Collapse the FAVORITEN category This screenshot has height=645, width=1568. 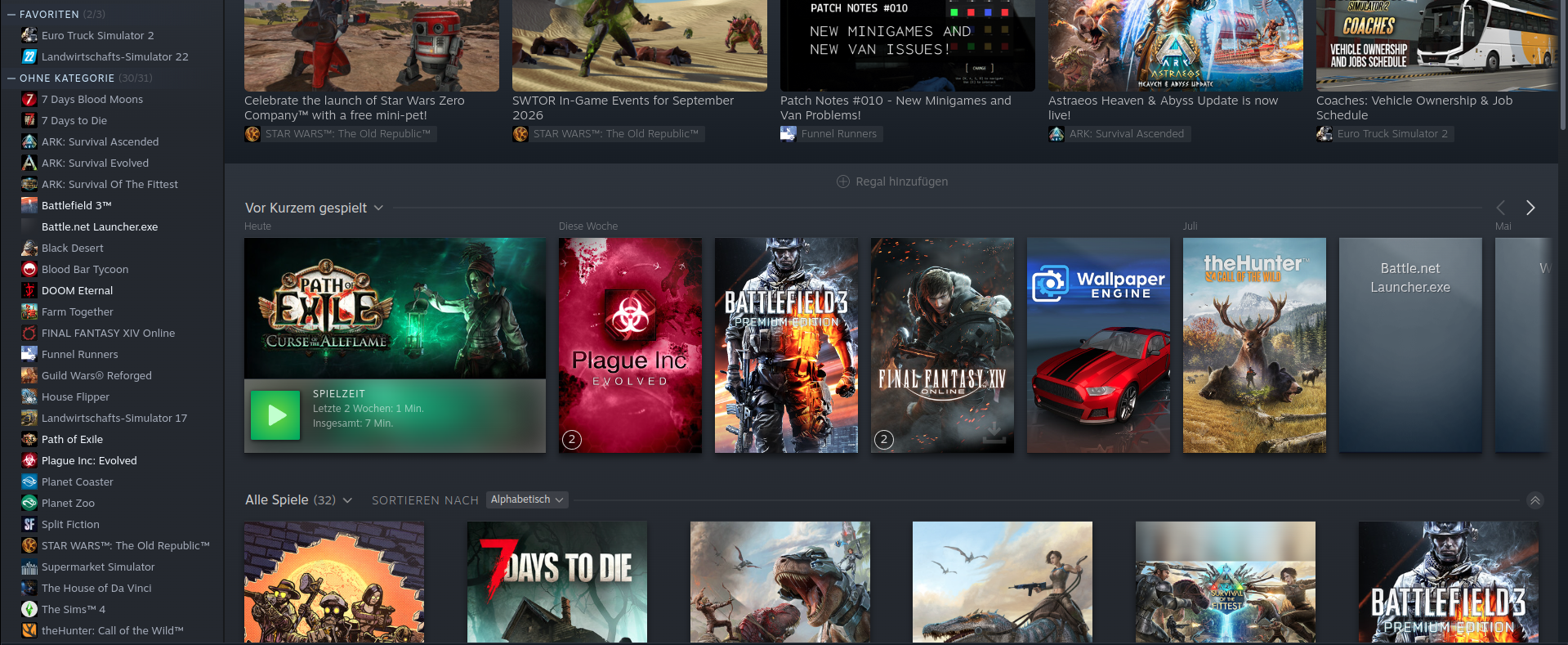click(11, 14)
